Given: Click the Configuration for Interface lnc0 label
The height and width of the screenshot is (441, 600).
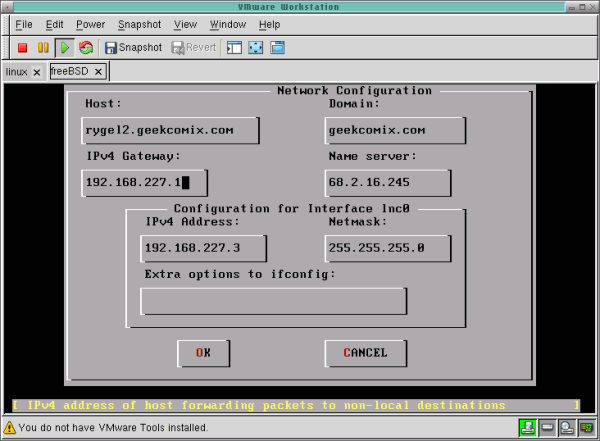Looking at the screenshot, I should pos(292,209).
